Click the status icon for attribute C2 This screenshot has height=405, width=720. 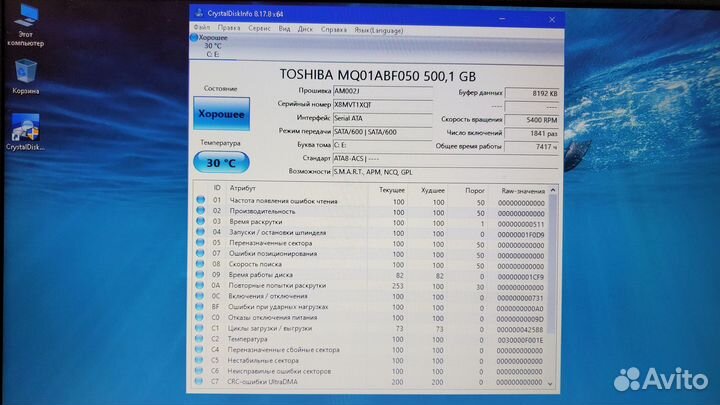click(x=199, y=338)
